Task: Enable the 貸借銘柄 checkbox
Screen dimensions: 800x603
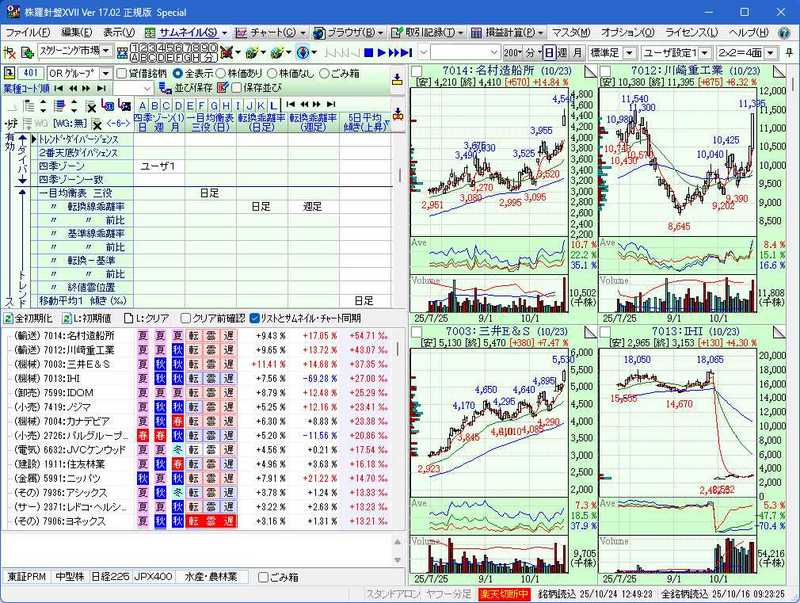Action: coord(121,73)
